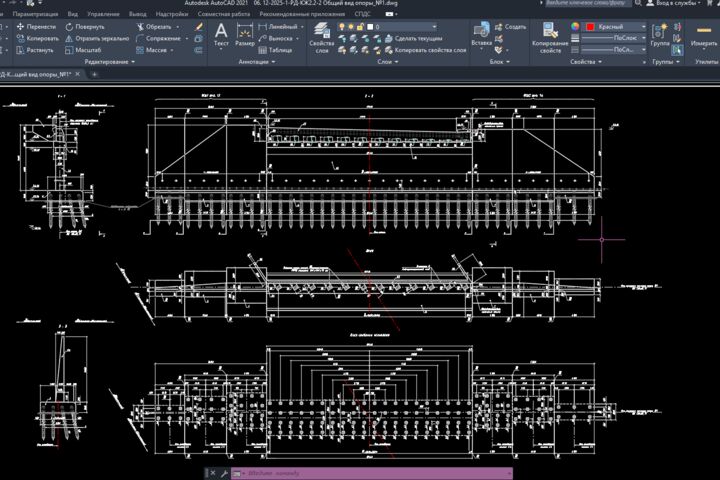Click the wrench customize icon on command line
Image resolution: width=720 pixels, height=480 pixels.
(224, 473)
